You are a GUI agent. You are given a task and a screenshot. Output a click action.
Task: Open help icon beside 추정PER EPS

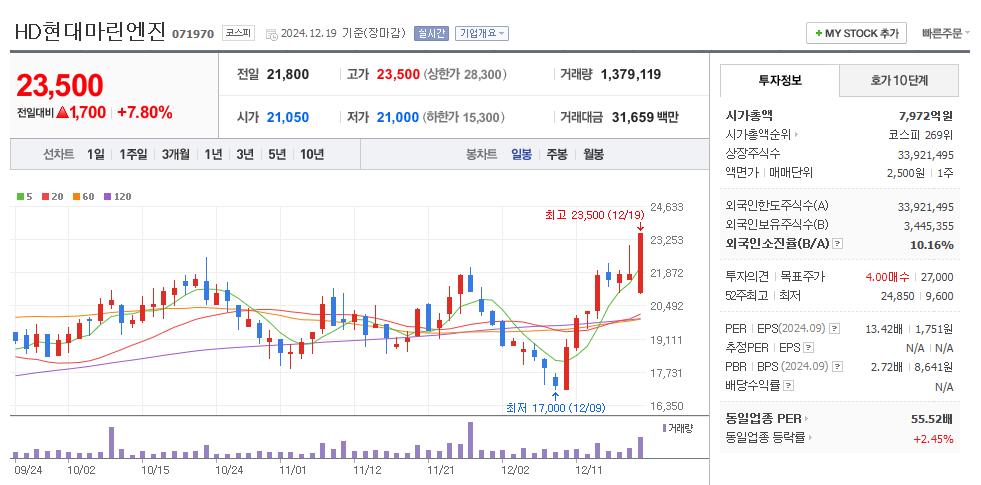click(x=809, y=347)
